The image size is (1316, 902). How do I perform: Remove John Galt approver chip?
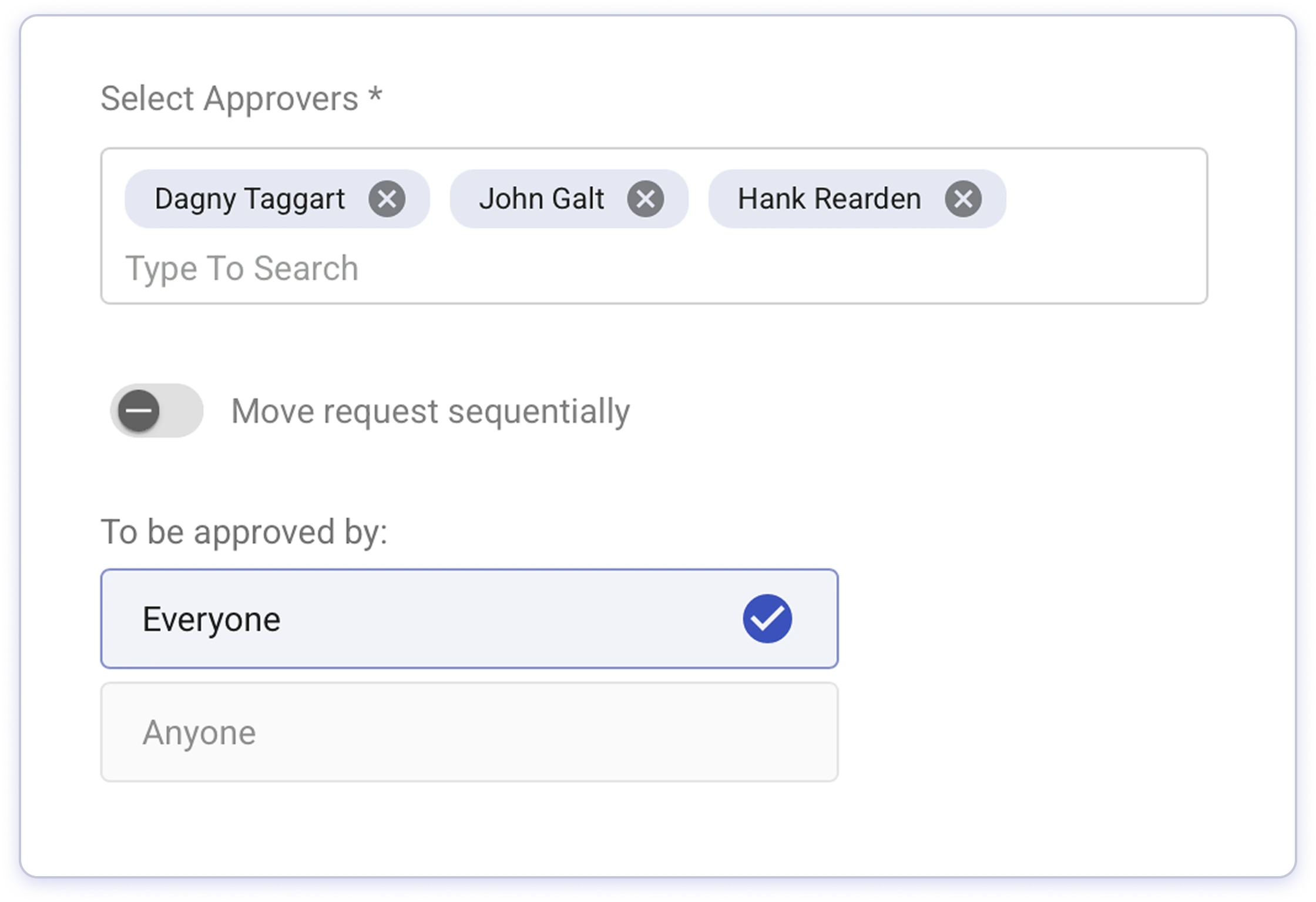pos(645,199)
